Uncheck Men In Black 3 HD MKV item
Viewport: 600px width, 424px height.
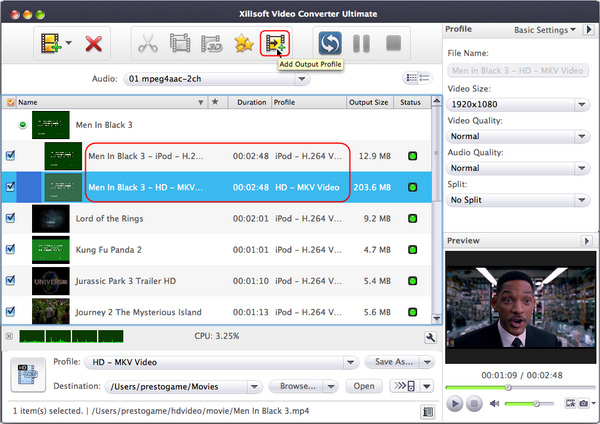tap(10, 187)
